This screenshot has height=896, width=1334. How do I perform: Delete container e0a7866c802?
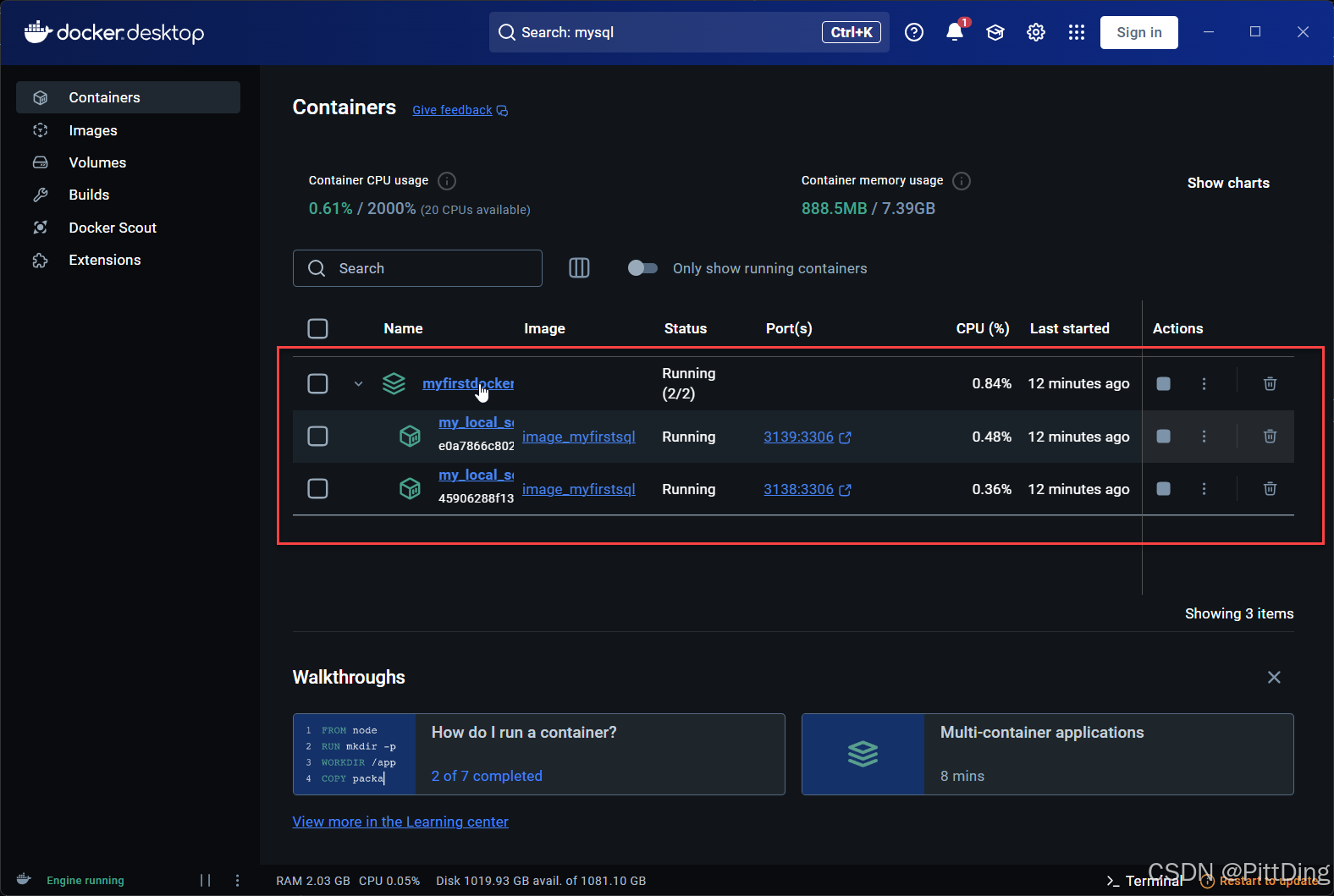click(x=1270, y=437)
